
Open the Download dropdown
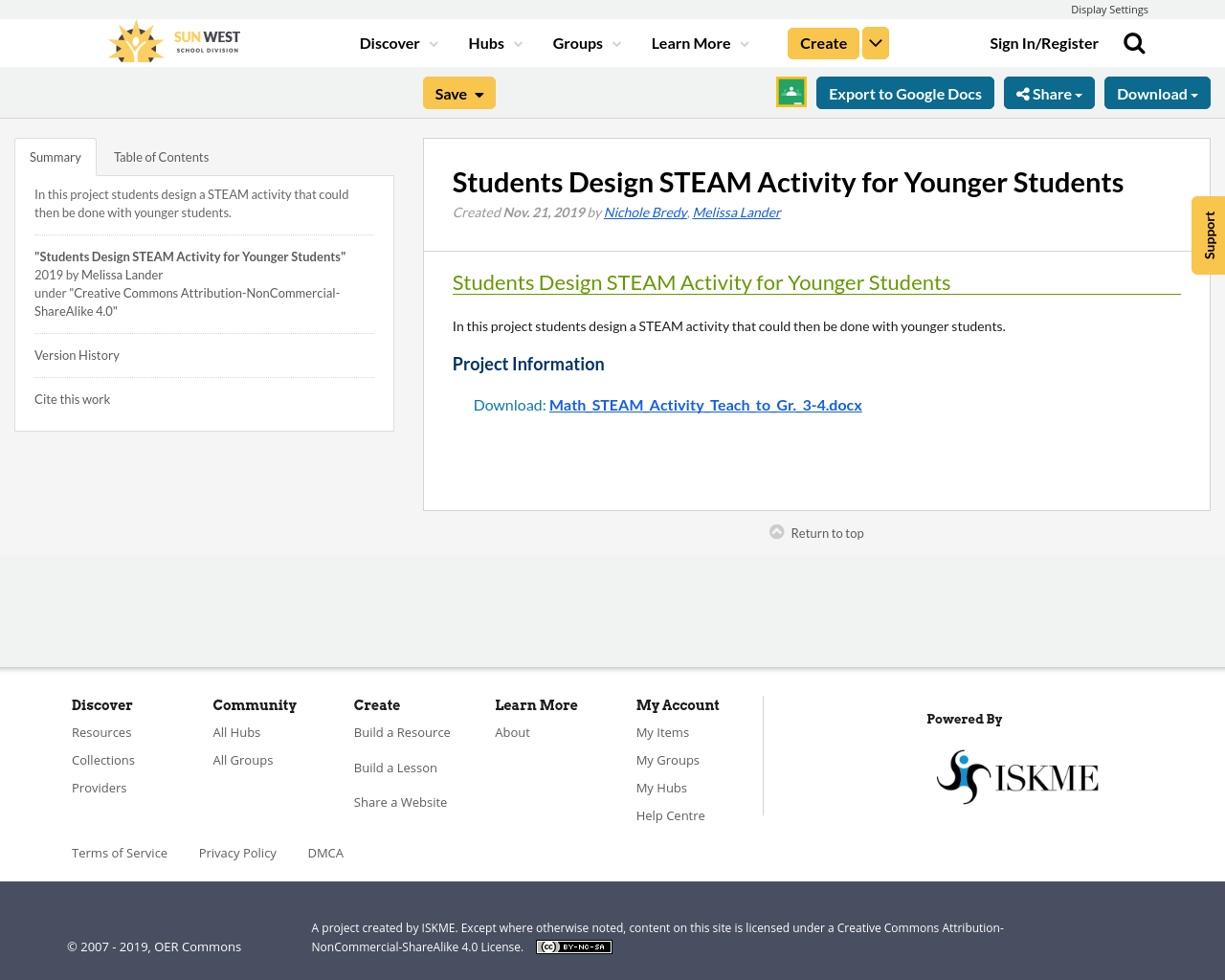click(x=1156, y=93)
